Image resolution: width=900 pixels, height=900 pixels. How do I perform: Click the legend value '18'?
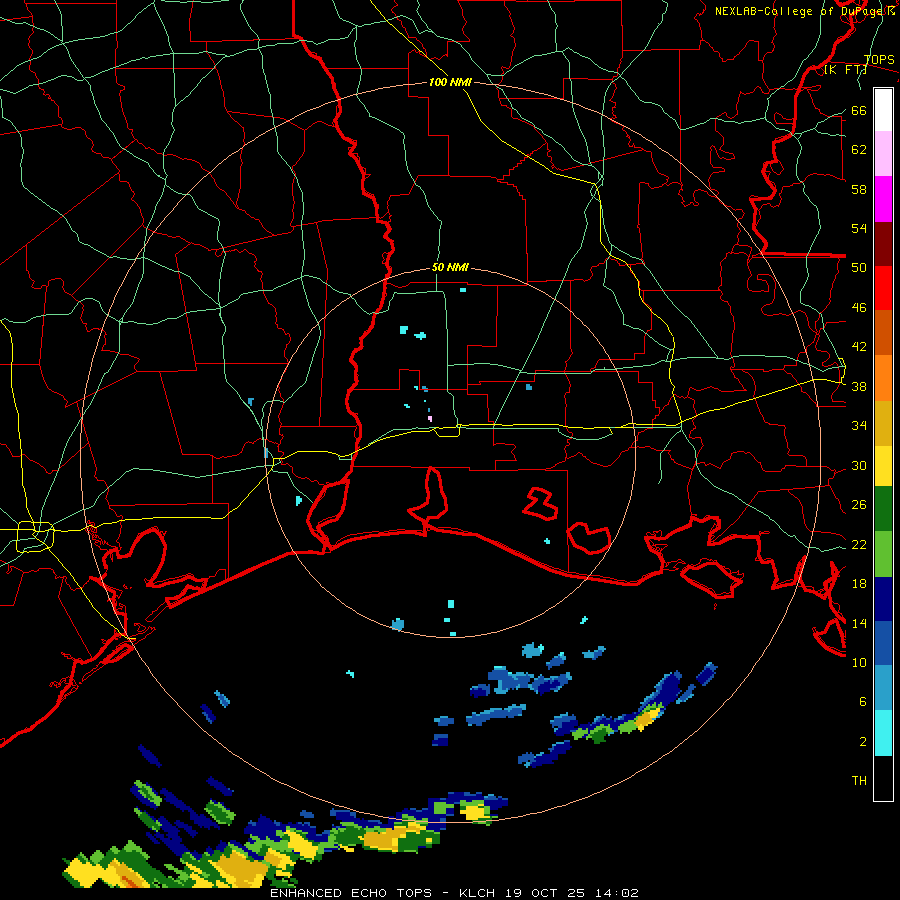[x=859, y=583]
